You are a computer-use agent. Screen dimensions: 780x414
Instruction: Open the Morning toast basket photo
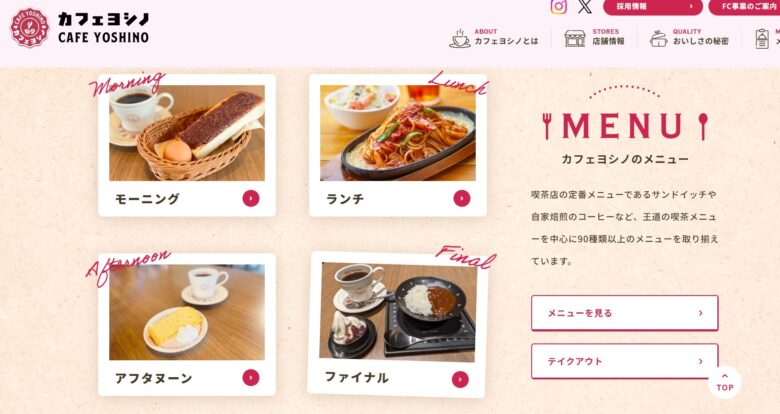(187, 133)
